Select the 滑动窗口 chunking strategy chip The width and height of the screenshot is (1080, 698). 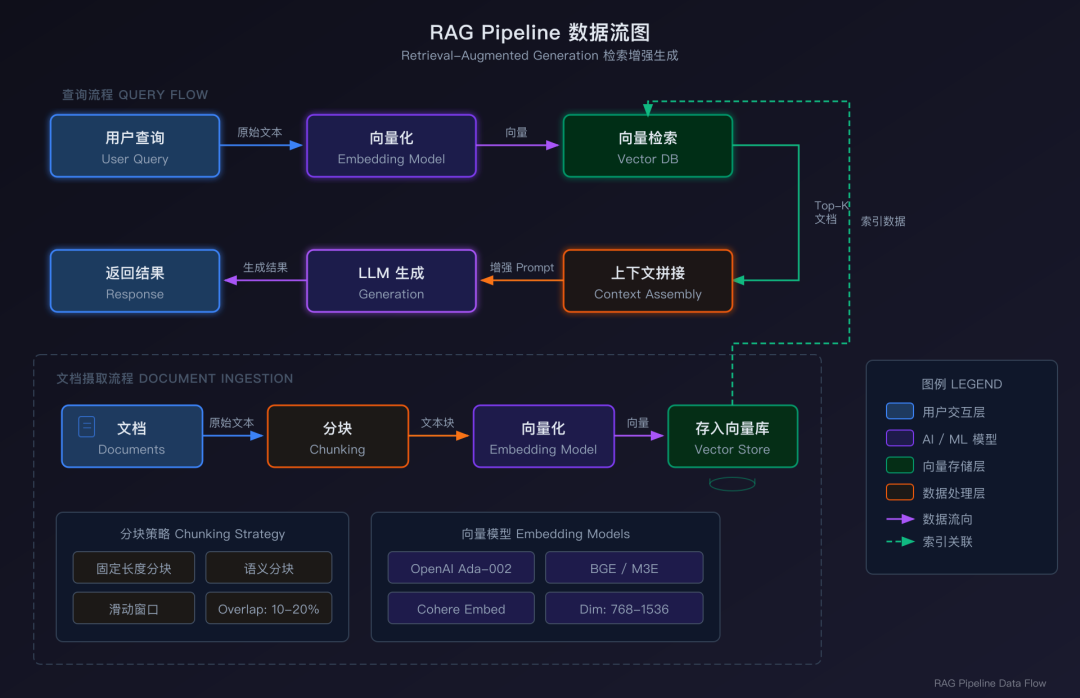134,608
